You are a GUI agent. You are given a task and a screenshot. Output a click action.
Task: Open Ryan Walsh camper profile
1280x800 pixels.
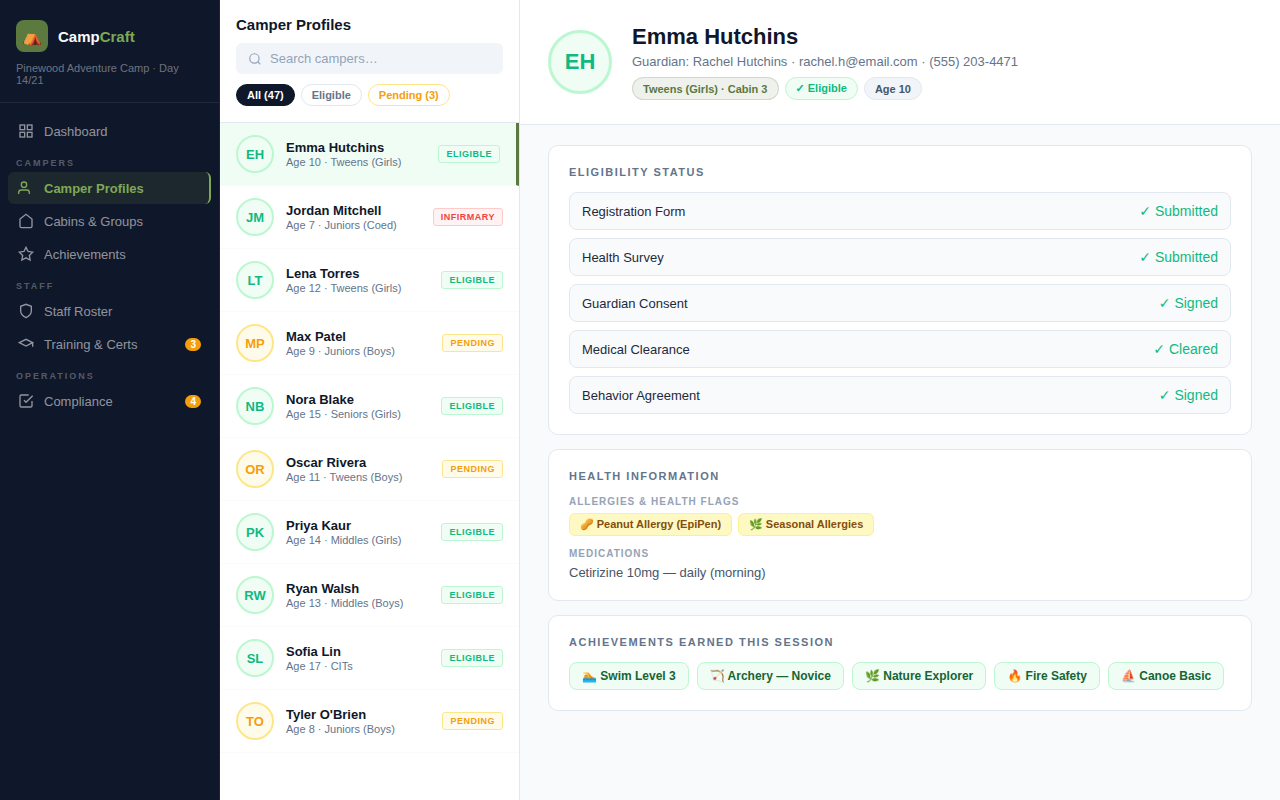coord(369,595)
